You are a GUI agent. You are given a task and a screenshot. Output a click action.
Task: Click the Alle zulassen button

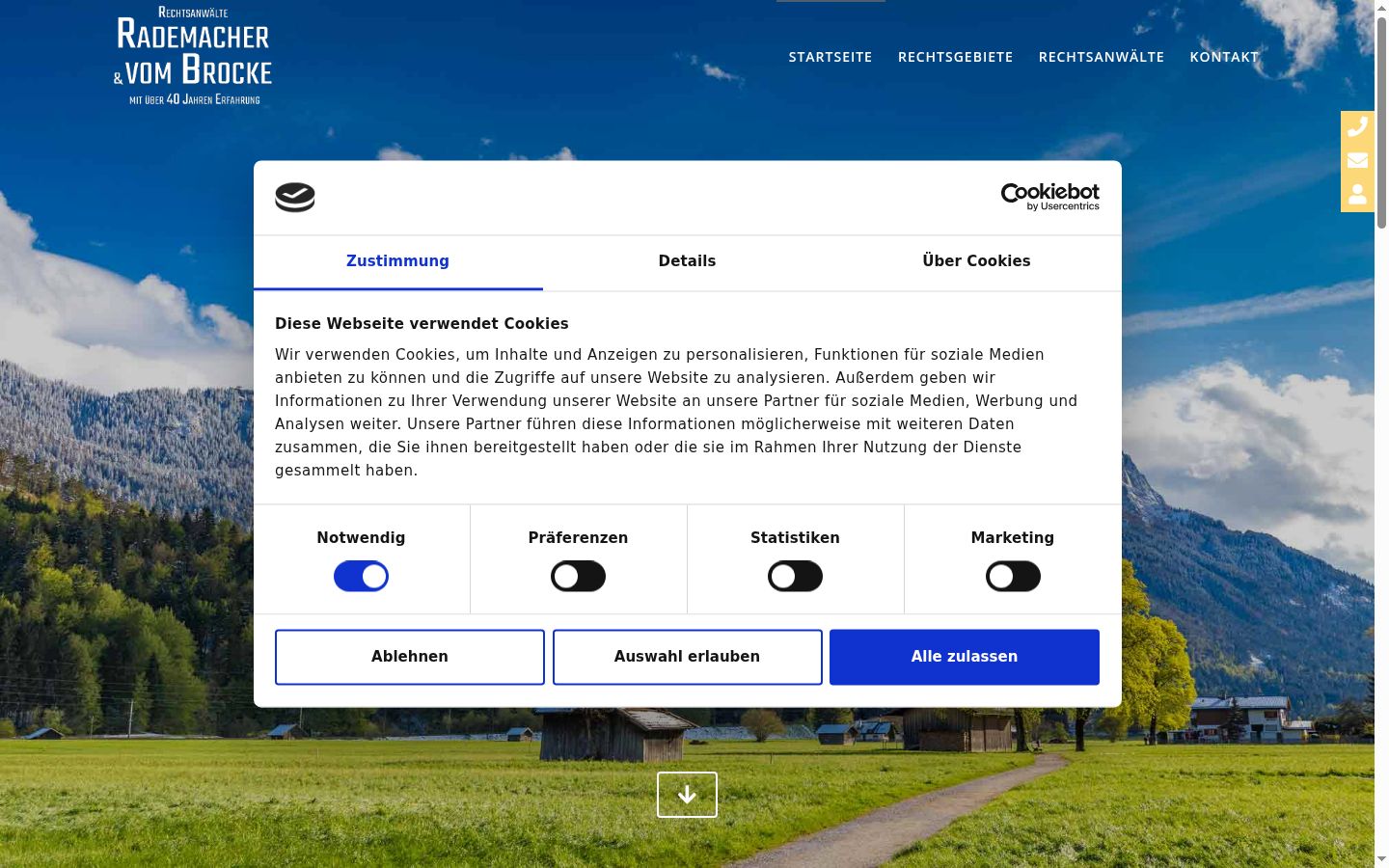(965, 657)
